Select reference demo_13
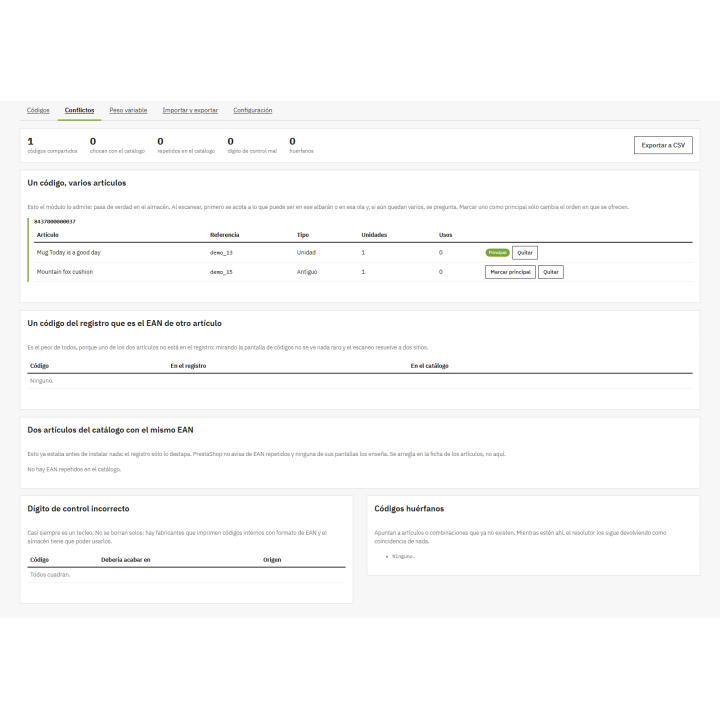 [221, 253]
